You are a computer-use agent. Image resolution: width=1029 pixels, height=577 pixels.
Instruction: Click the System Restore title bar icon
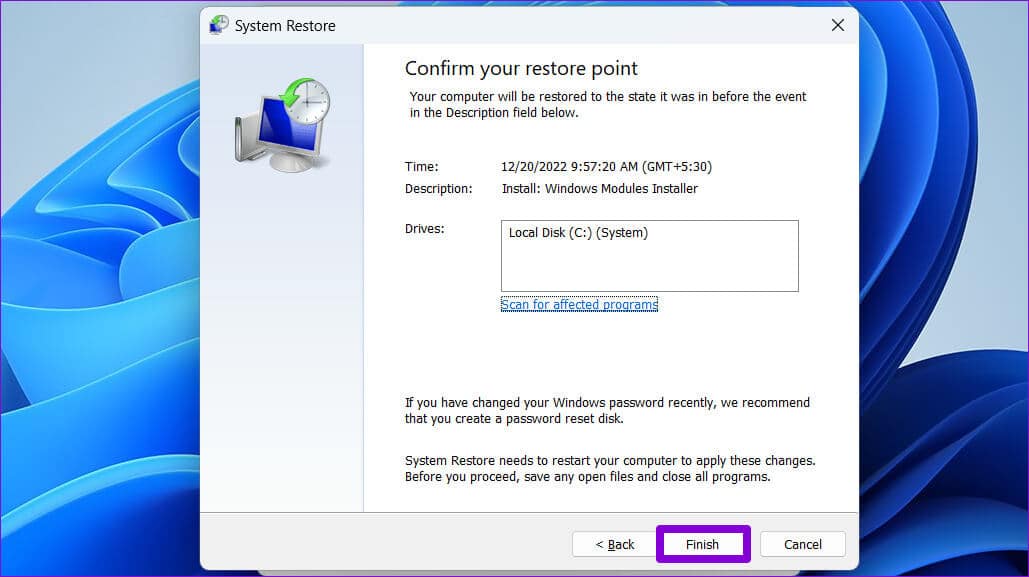coord(219,25)
